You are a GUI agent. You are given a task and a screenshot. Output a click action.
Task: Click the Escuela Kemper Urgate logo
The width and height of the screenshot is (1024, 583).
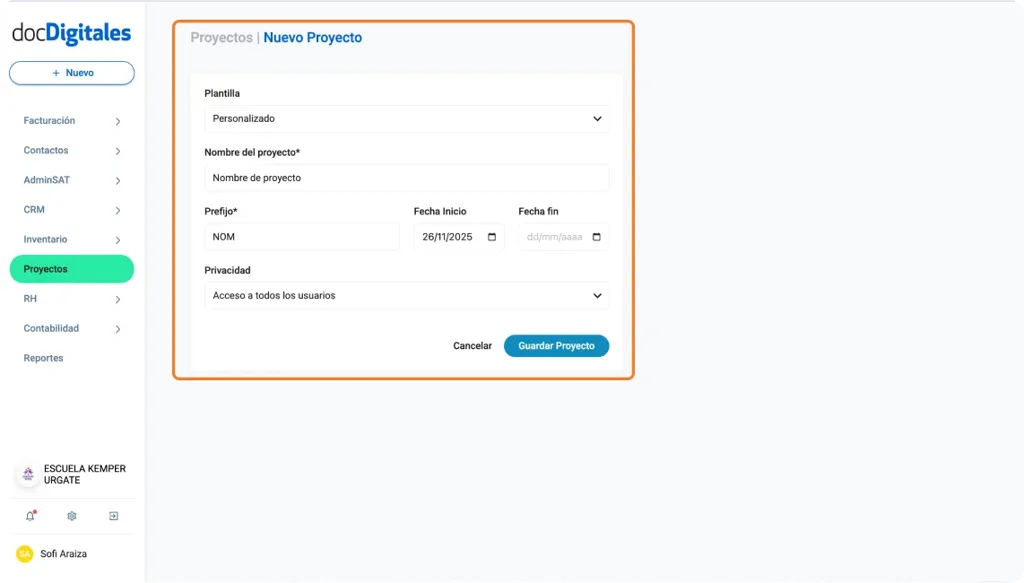point(26,474)
